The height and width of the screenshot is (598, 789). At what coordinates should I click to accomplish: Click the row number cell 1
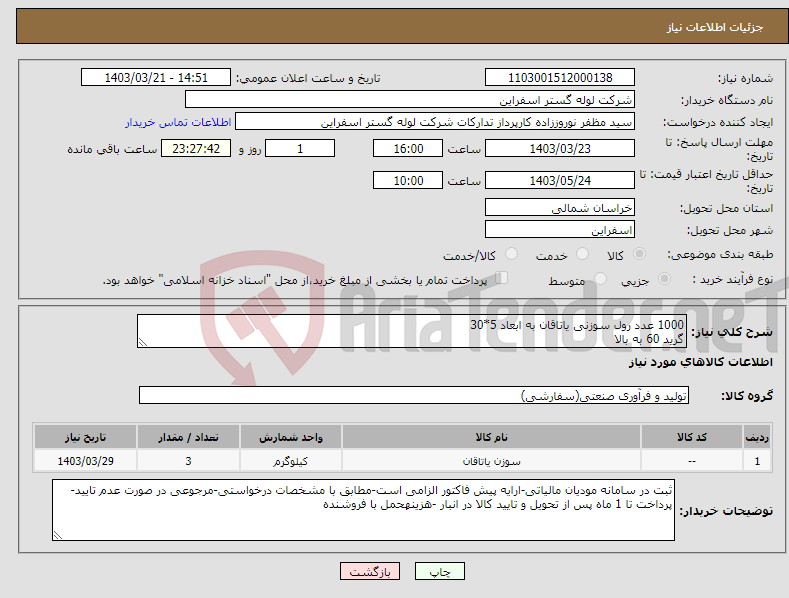[x=757, y=461]
